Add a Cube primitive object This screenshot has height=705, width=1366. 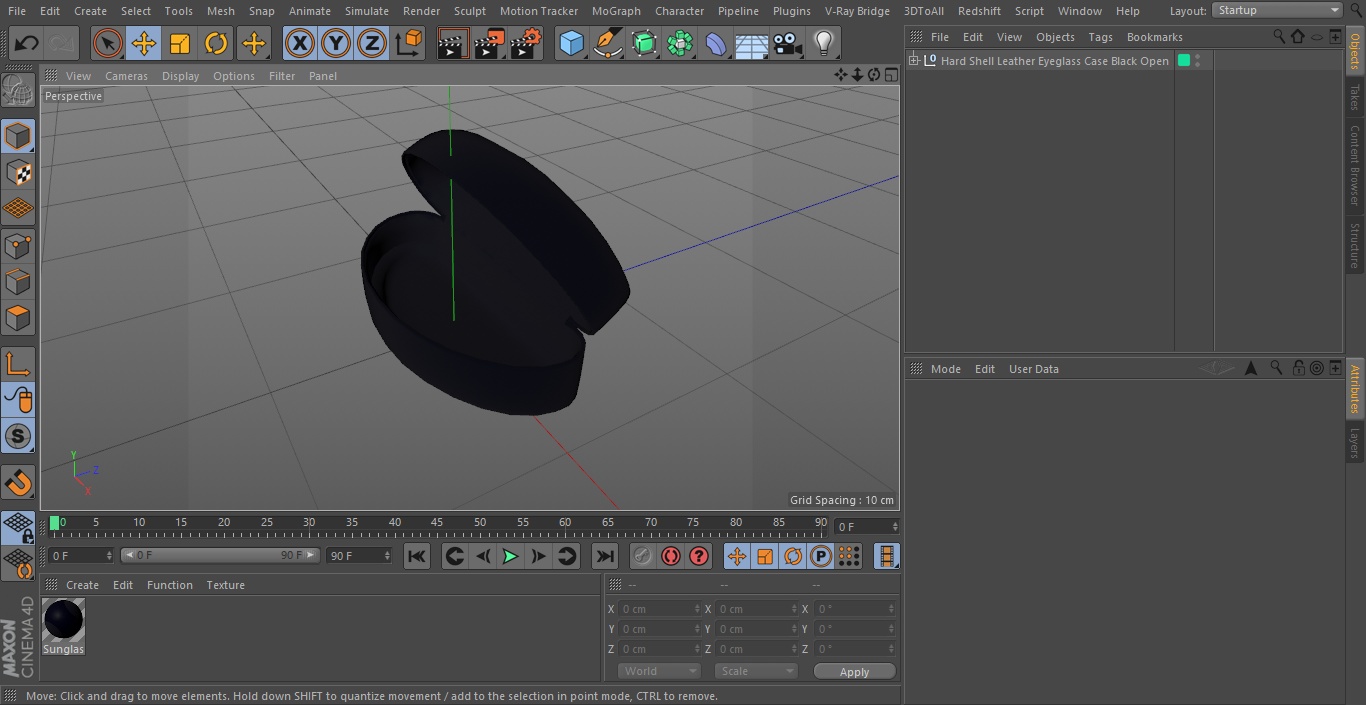pos(571,43)
